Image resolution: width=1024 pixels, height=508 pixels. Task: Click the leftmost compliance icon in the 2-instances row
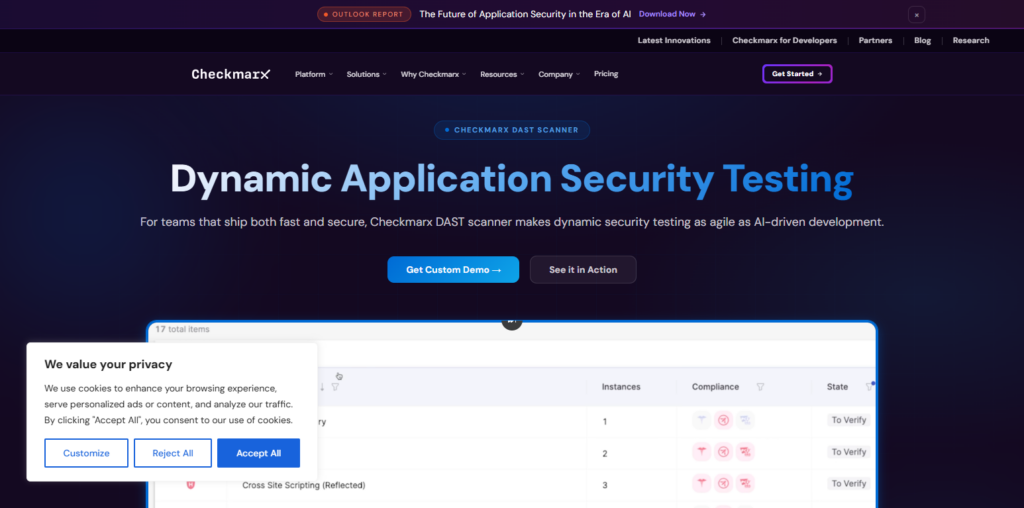(x=702, y=452)
